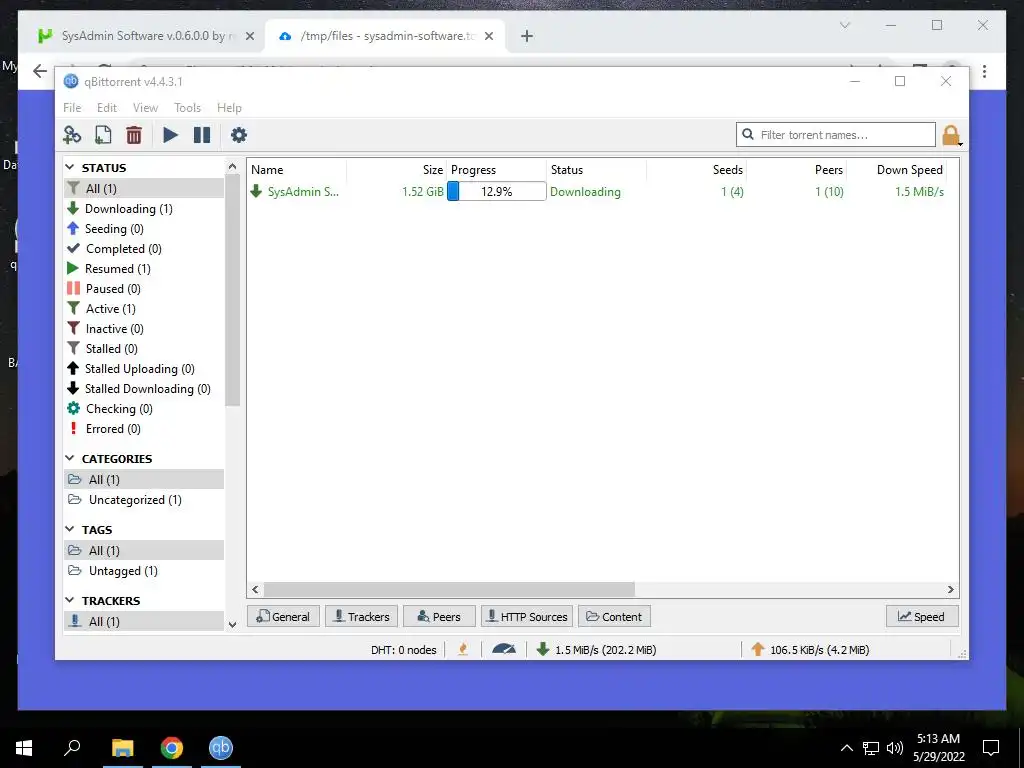Screen dimensions: 1024x768
Task: Open the Edit menu
Action: click(x=106, y=108)
